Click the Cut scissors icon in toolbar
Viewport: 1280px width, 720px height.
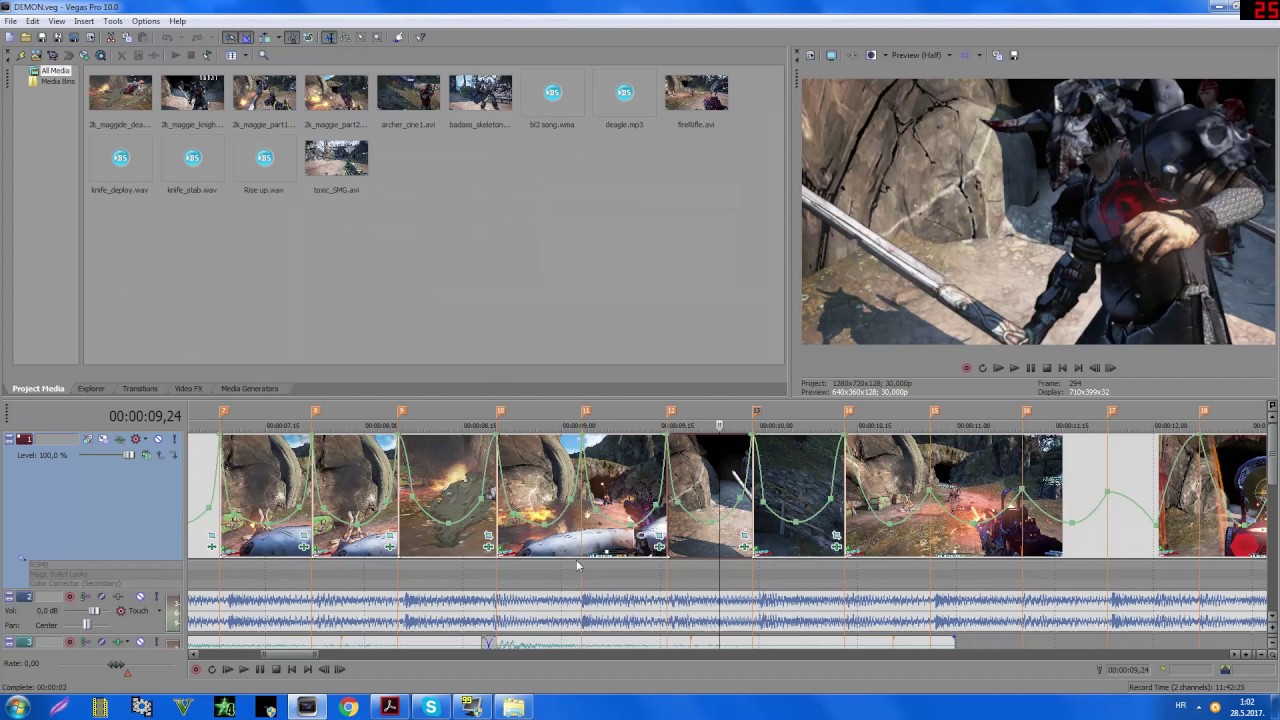(110, 37)
